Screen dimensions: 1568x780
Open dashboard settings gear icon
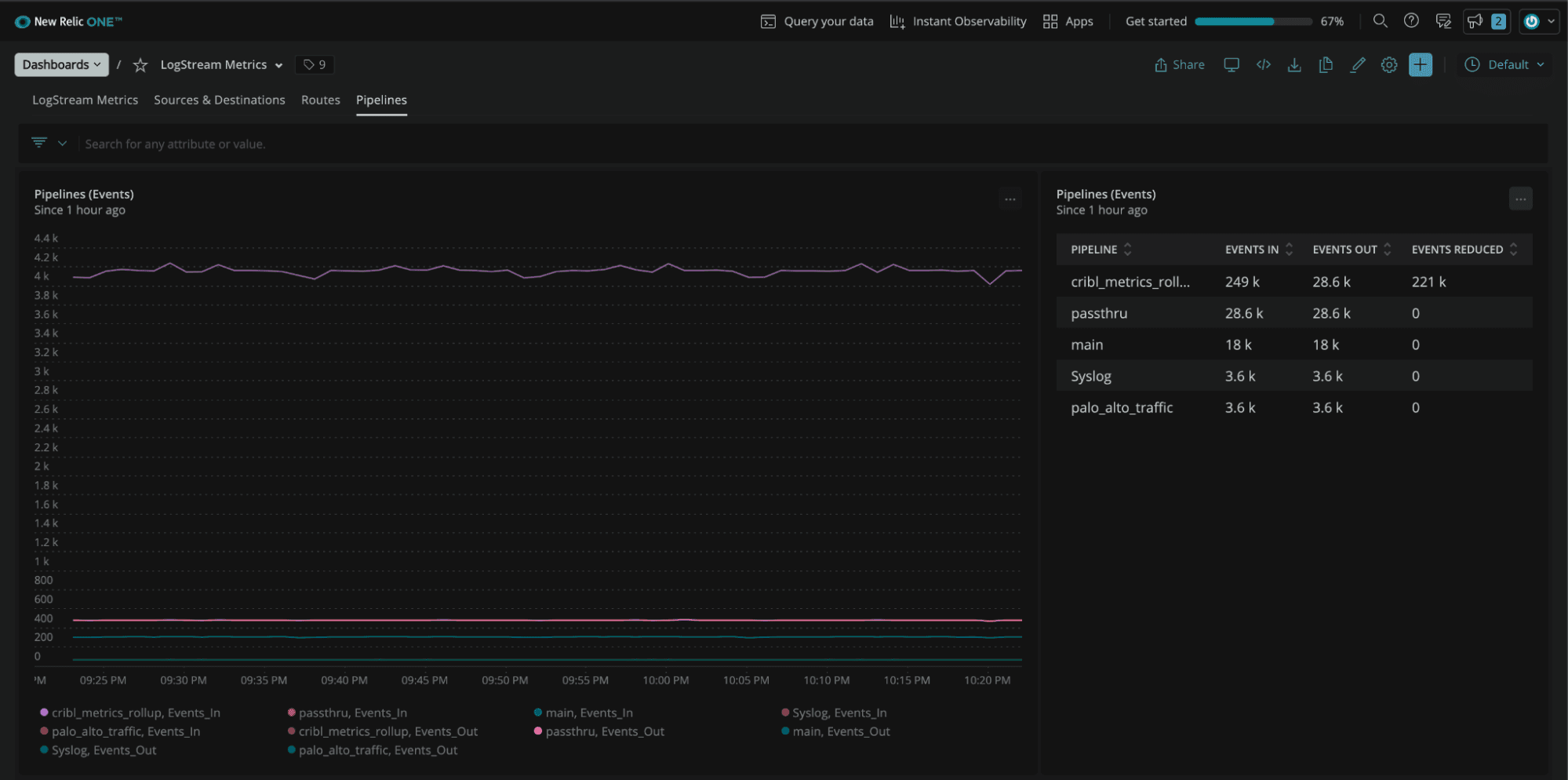(1389, 65)
